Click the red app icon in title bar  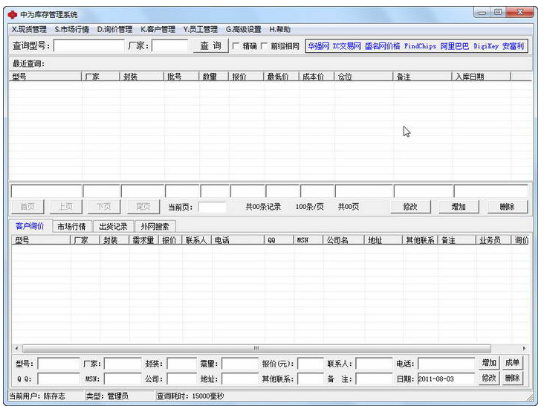click(12, 15)
